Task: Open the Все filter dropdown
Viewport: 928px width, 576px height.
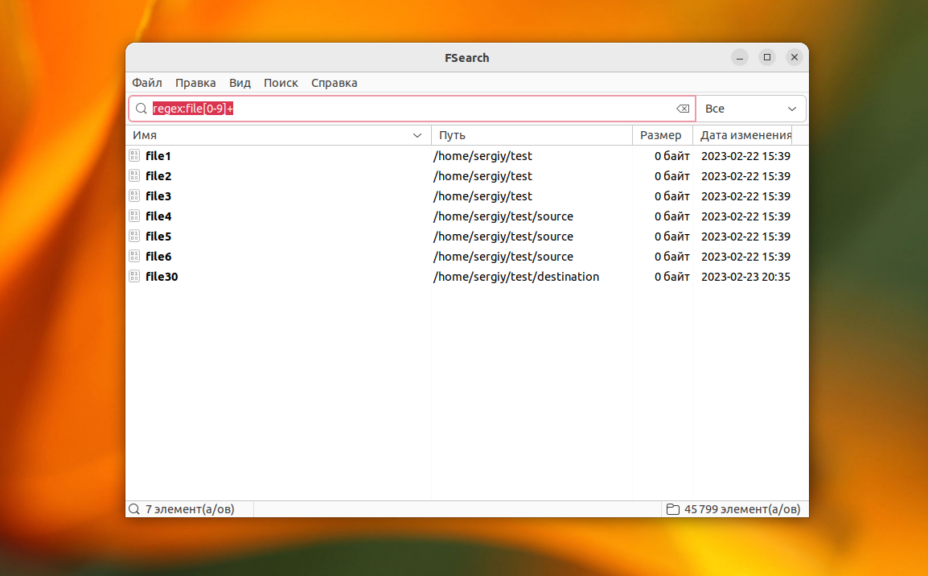Action: point(751,109)
